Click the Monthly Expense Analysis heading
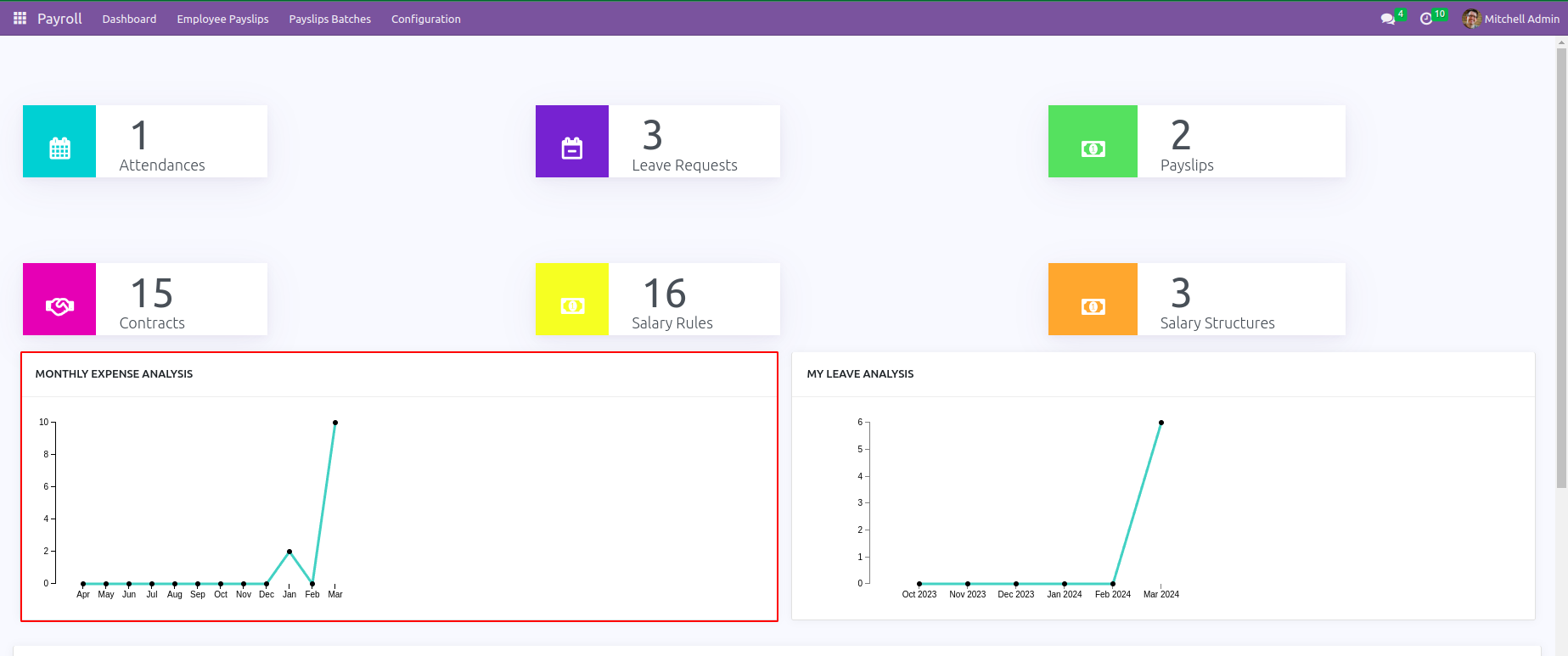Image resolution: width=1568 pixels, height=656 pixels. pyautogui.click(x=114, y=374)
